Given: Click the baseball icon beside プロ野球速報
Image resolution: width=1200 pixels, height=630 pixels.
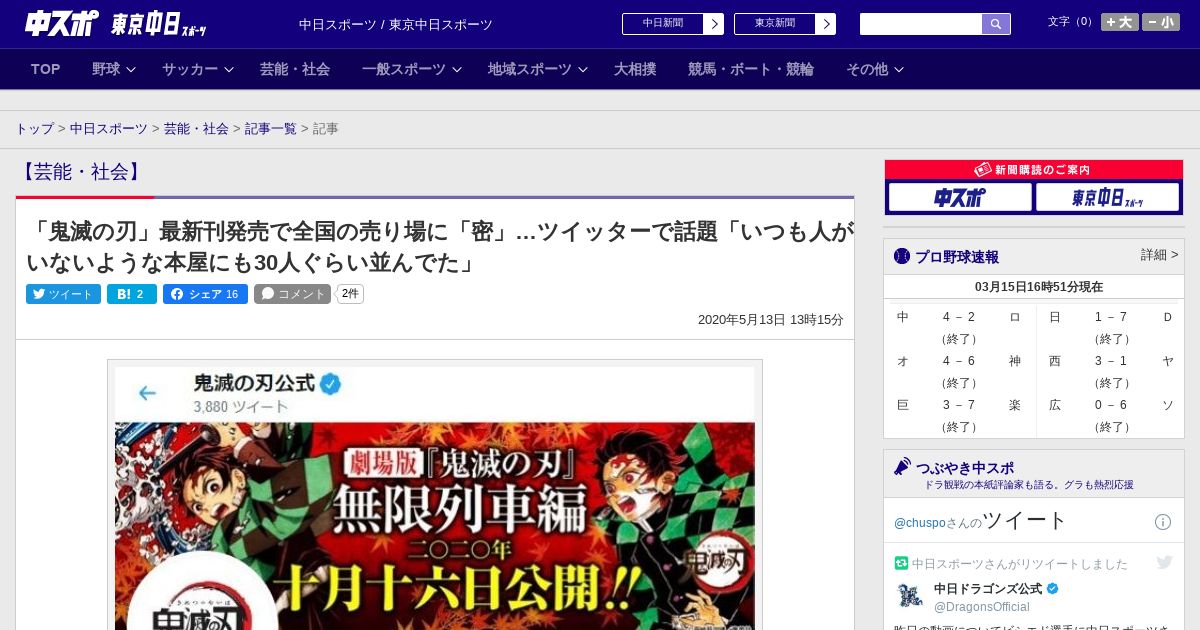Looking at the screenshot, I should 901,257.
